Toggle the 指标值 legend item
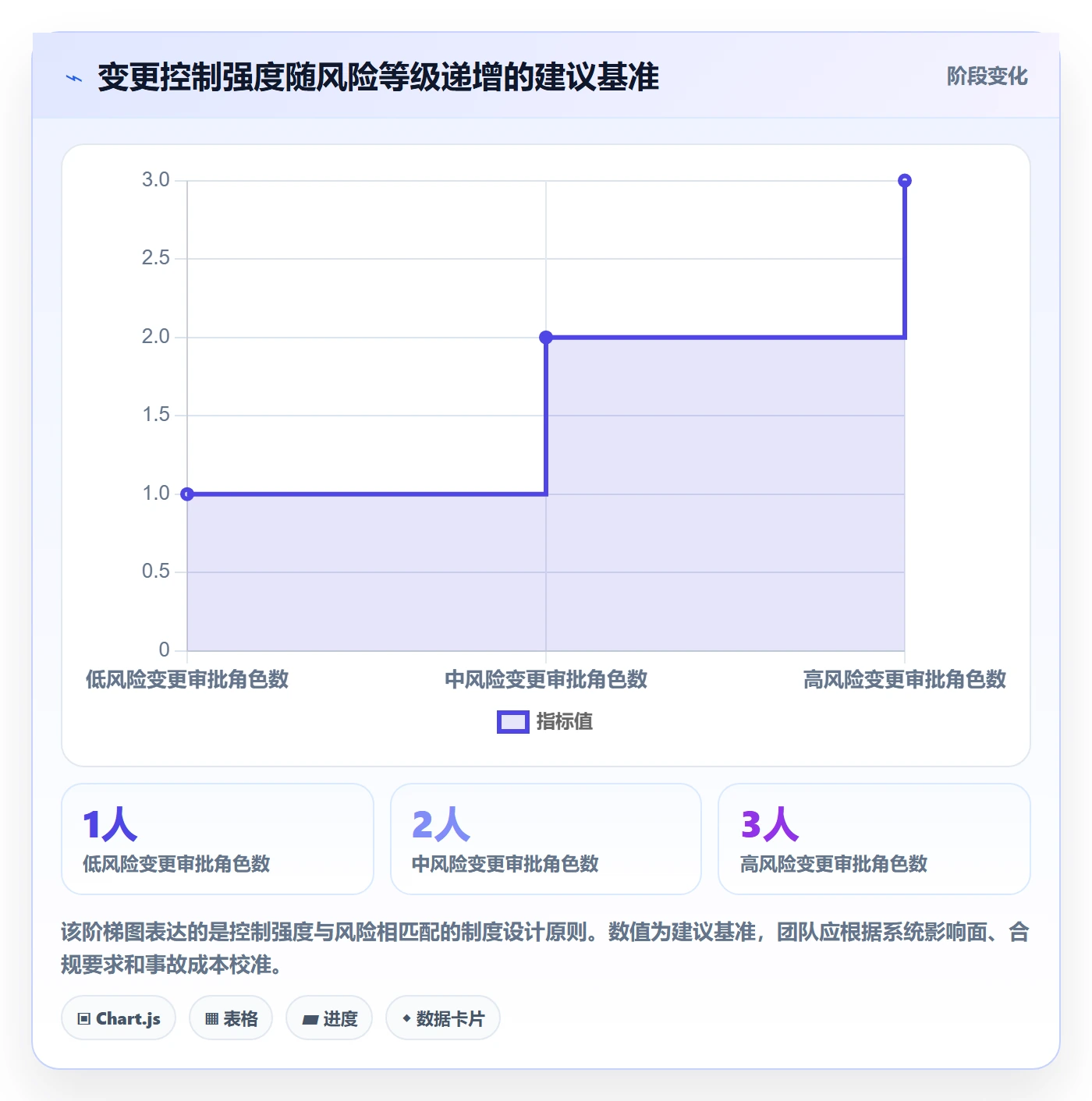 pos(545,722)
